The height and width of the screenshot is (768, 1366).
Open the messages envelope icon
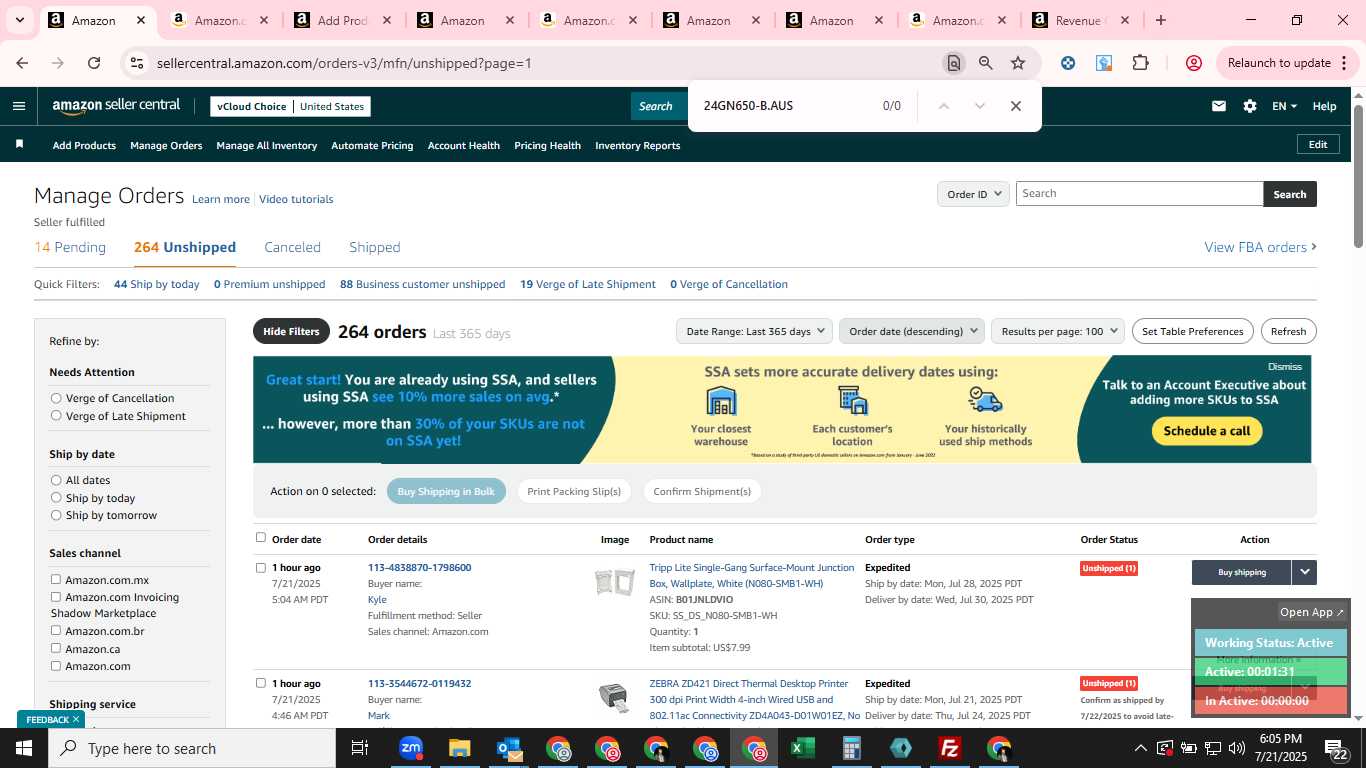pyautogui.click(x=1218, y=106)
